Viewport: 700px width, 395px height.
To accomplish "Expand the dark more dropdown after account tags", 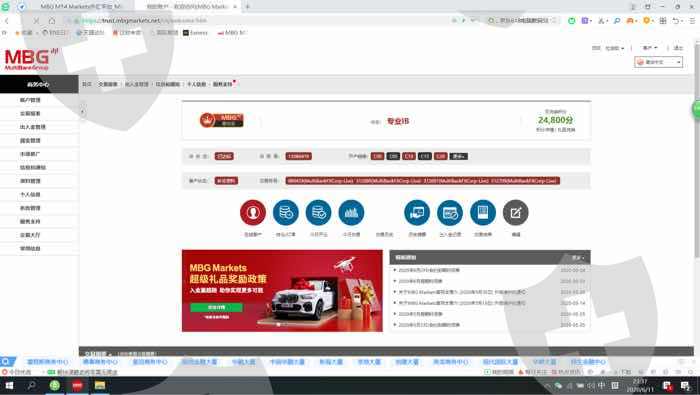I will (458, 156).
